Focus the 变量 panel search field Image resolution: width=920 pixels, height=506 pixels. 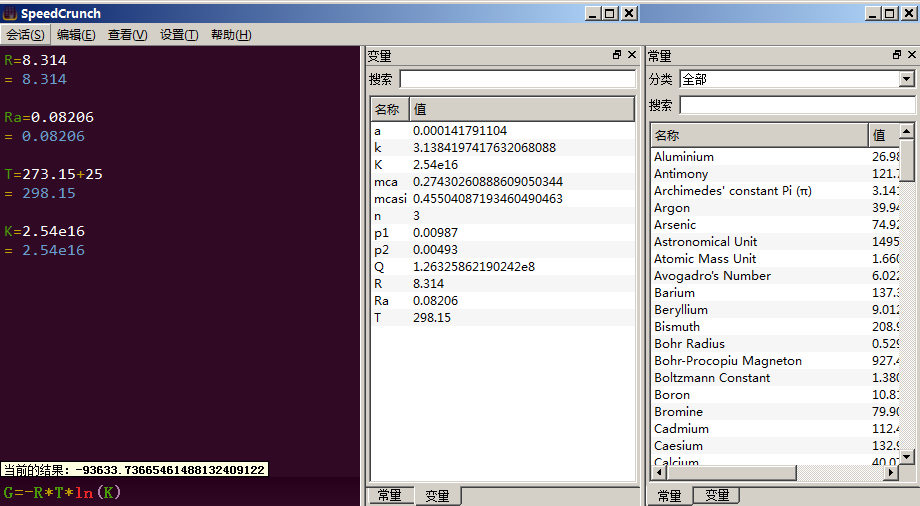pos(518,79)
